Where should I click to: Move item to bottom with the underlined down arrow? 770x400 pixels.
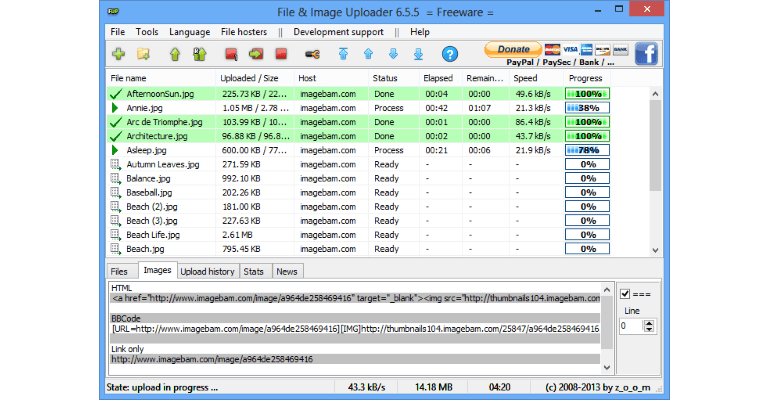(x=420, y=53)
